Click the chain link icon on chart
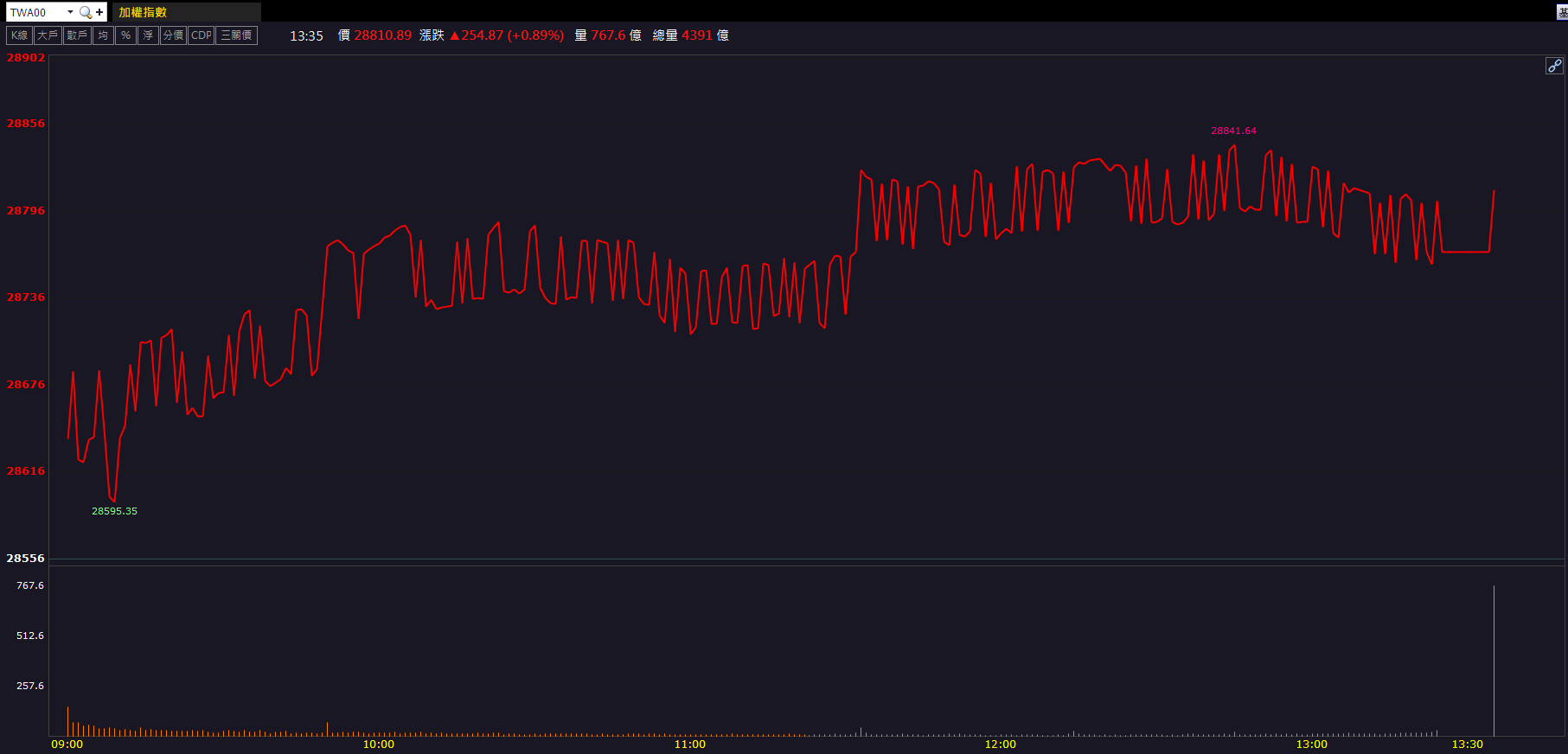Image resolution: width=1568 pixels, height=754 pixels. coord(1553,66)
